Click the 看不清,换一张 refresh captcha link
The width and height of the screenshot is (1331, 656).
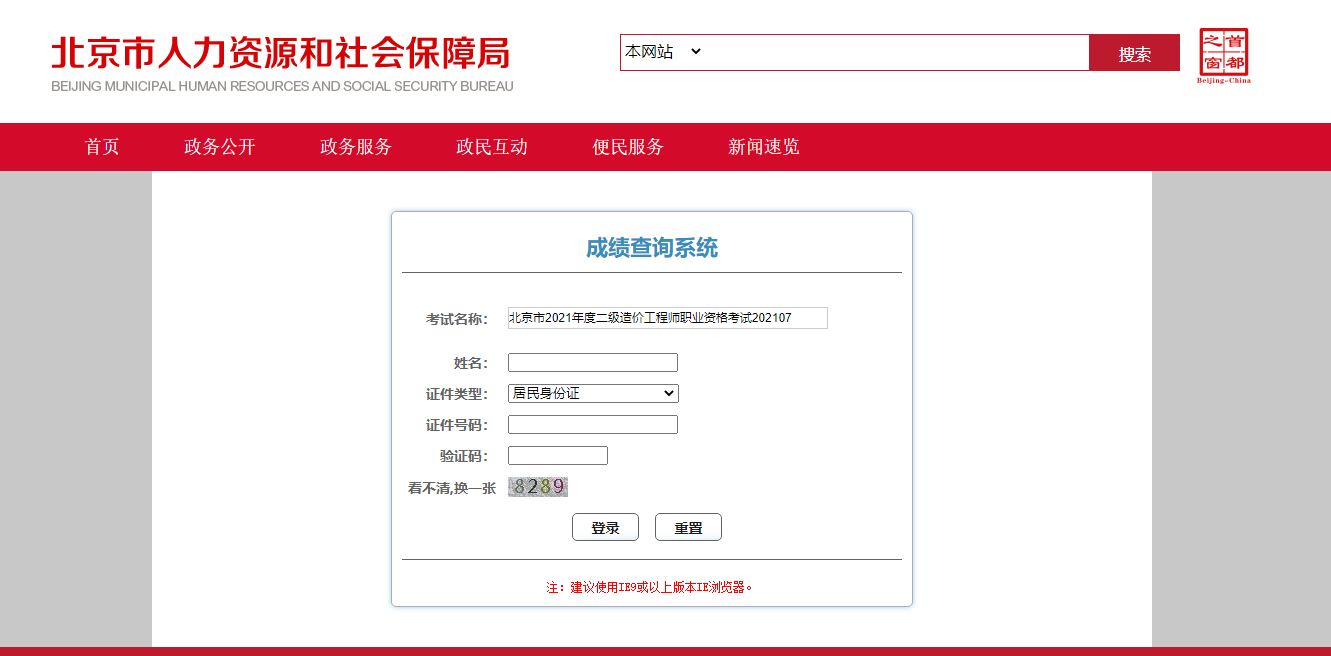tap(452, 488)
